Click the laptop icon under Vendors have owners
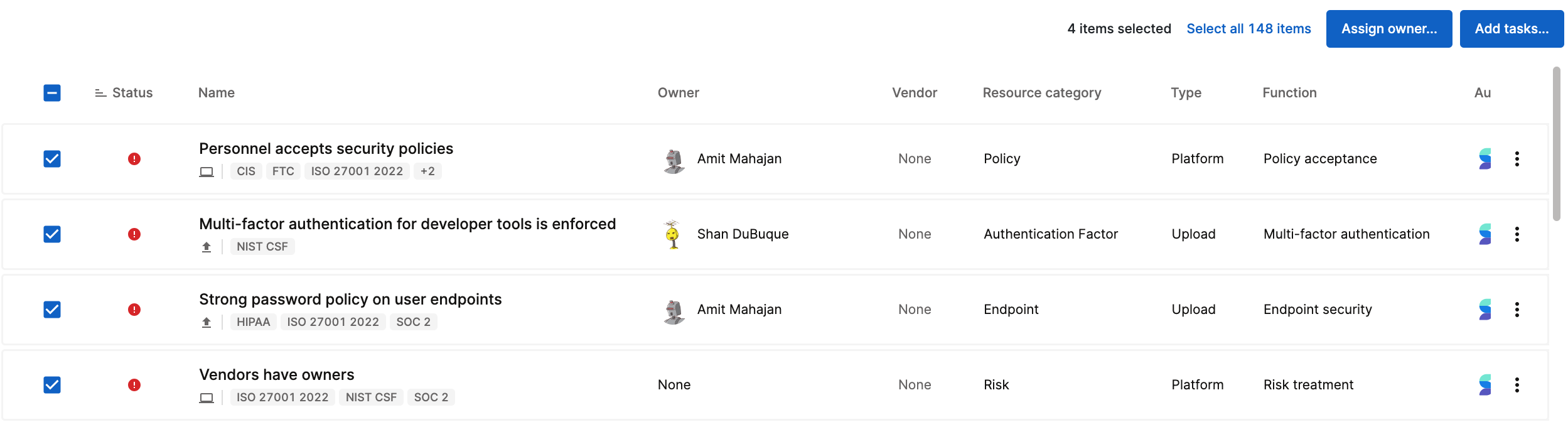Screen dimensions: 1568x422 point(207,398)
